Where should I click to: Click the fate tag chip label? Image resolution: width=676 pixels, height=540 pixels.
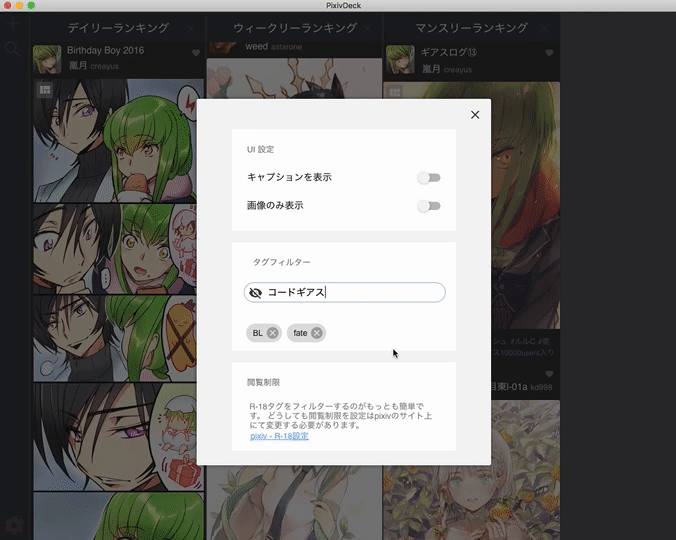(300, 333)
